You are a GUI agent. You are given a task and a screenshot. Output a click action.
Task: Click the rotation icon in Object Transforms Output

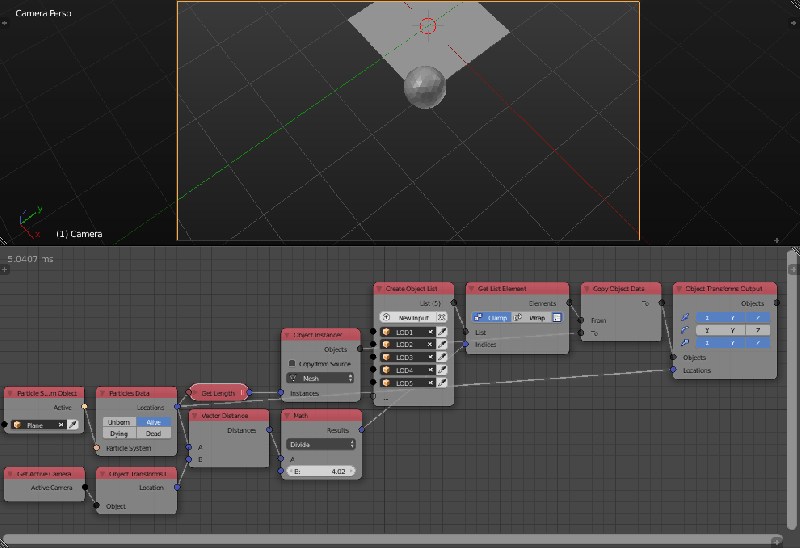[x=685, y=330]
